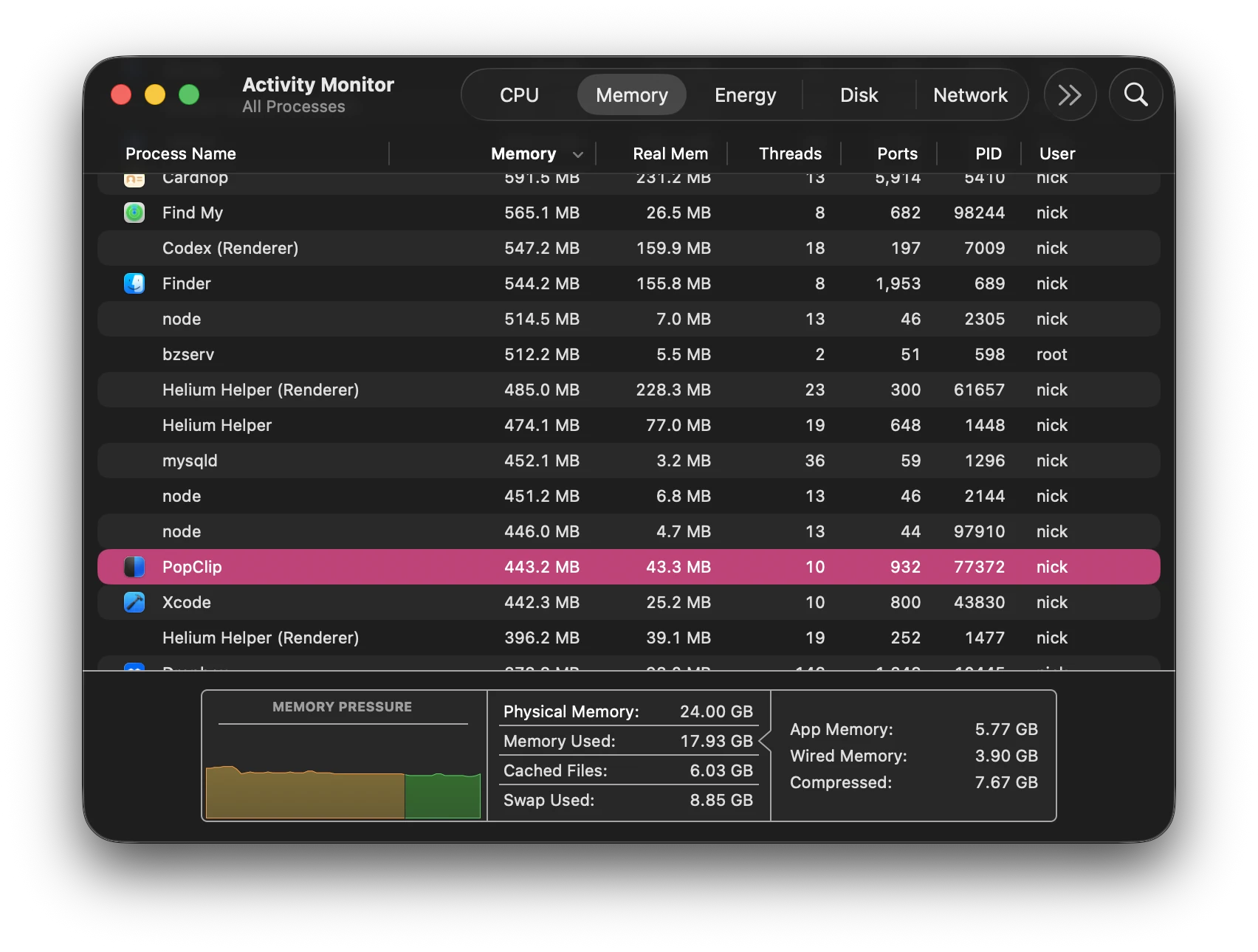Screen dimensions: 1258x952
Task: Click the 565.1 MB memory value
Action: click(x=542, y=213)
